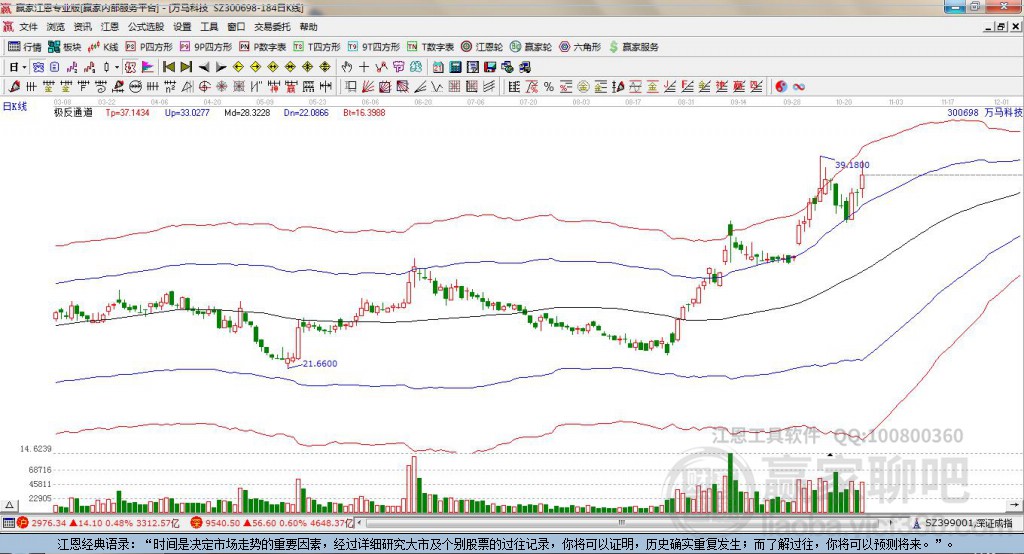
Task: Click the Md=28.3228 value
Action: coord(247,112)
